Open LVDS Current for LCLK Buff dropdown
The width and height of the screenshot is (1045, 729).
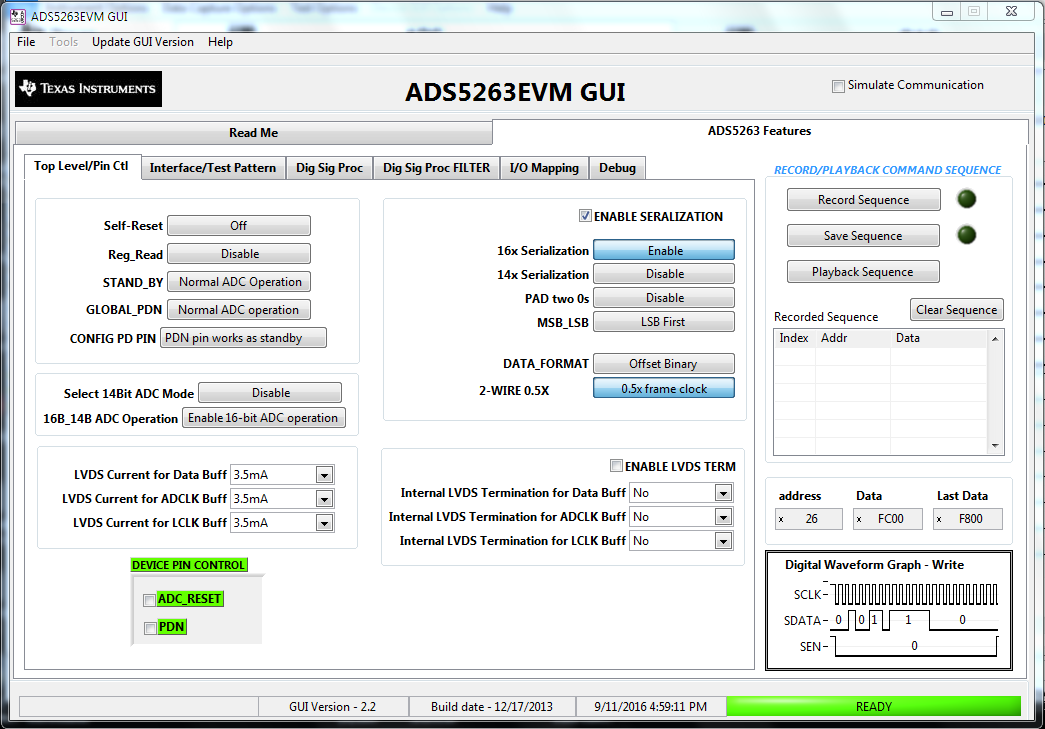325,523
